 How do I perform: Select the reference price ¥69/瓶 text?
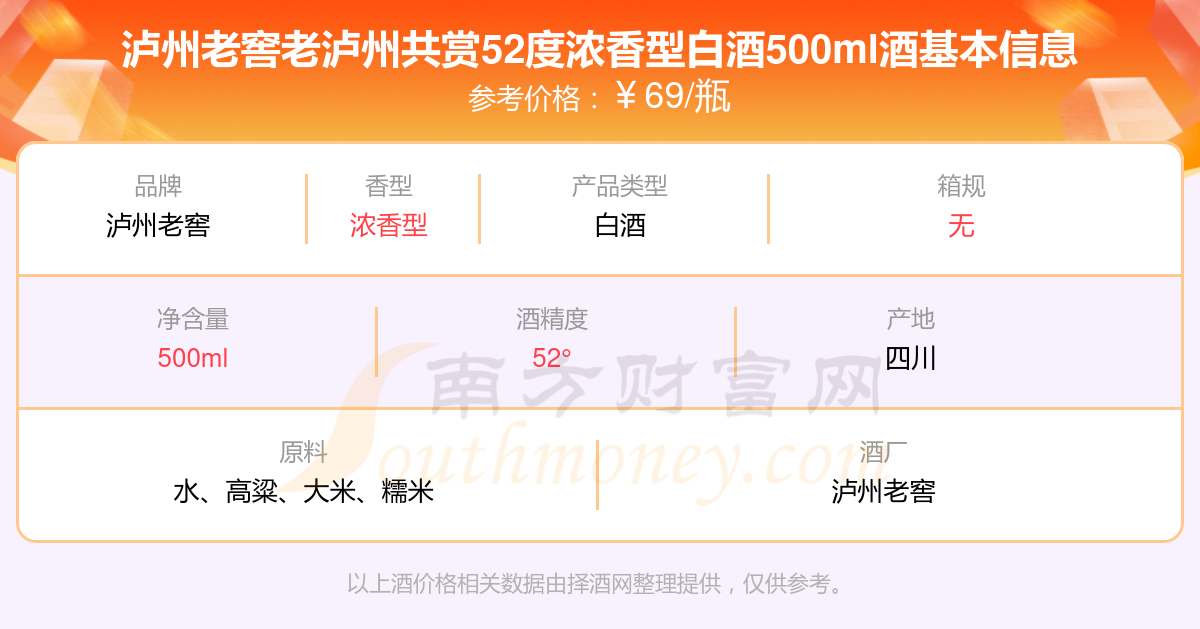tap(673, 97)
